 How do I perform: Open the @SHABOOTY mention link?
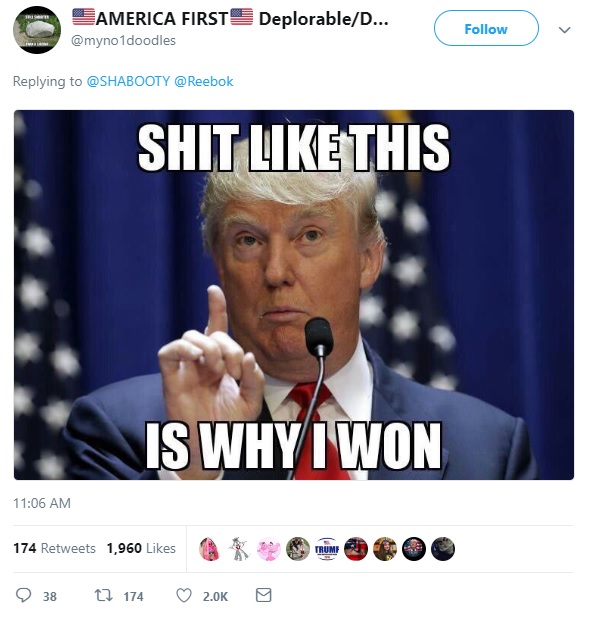pyautogui.click(x=128, y=81)
